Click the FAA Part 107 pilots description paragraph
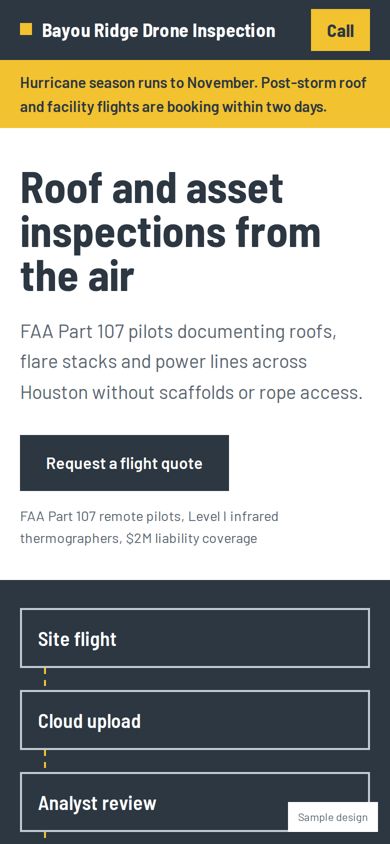 (x=192, y=362)
